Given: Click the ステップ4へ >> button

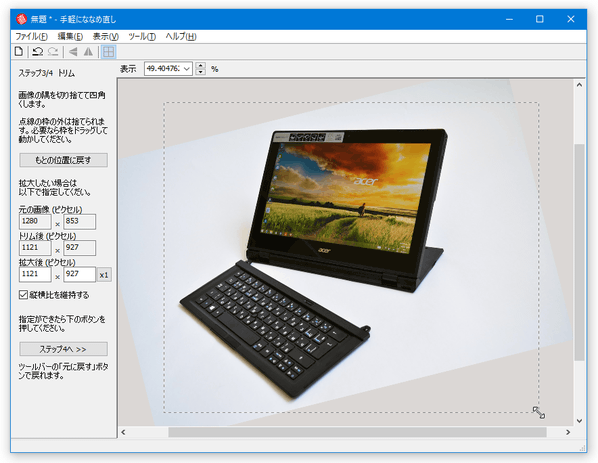Looking at the screenshot, I should (63, 349).
